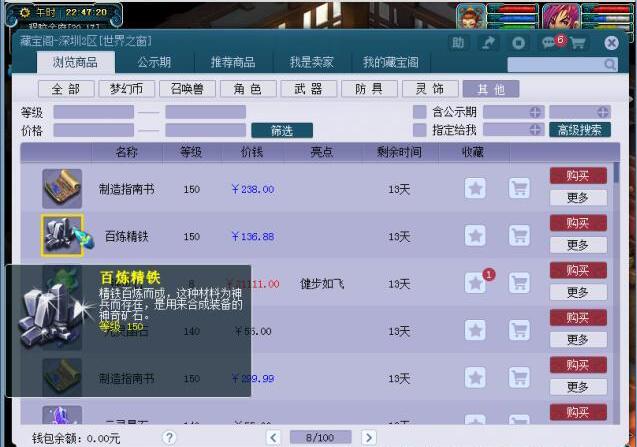Viewport: 637px width, 447px height.
Task: Select the 武器 category
Action: (x=308, y=89)
